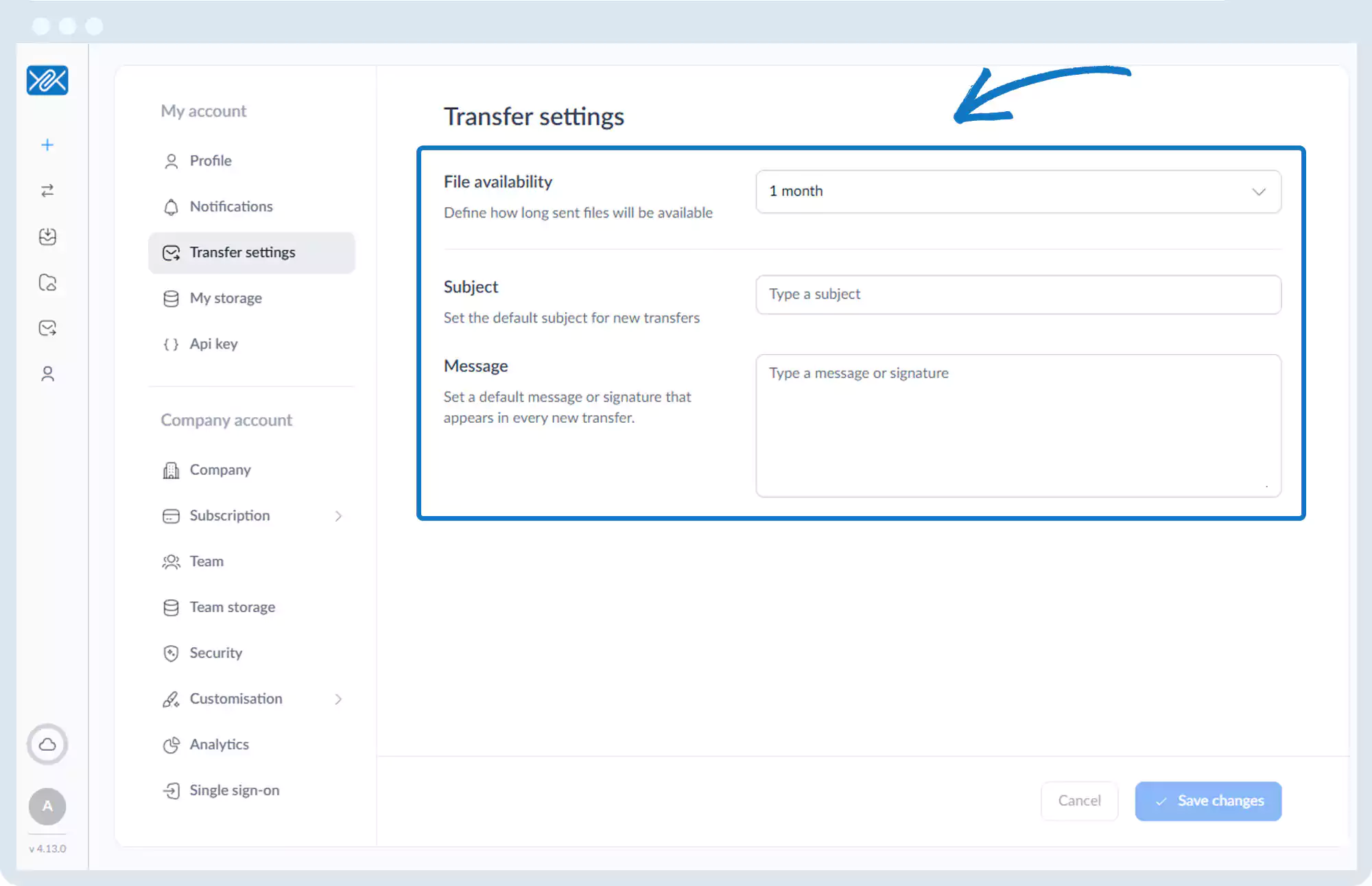Click the Cancel button
Screen dimensions: 1372x886
[x=1079, y=801]
